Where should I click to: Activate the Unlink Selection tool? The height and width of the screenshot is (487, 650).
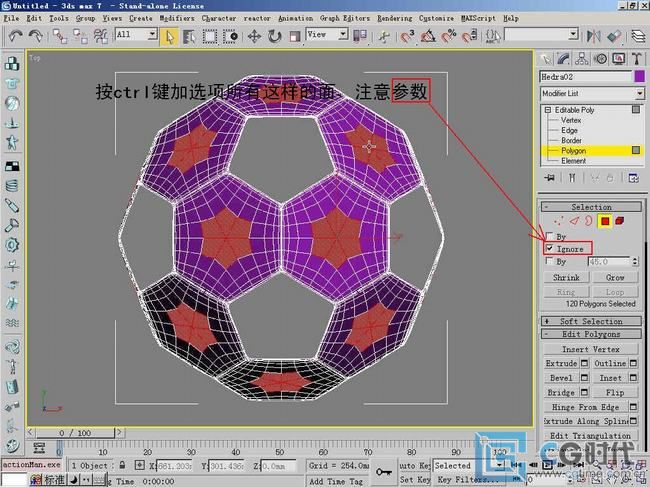point(80,36)
